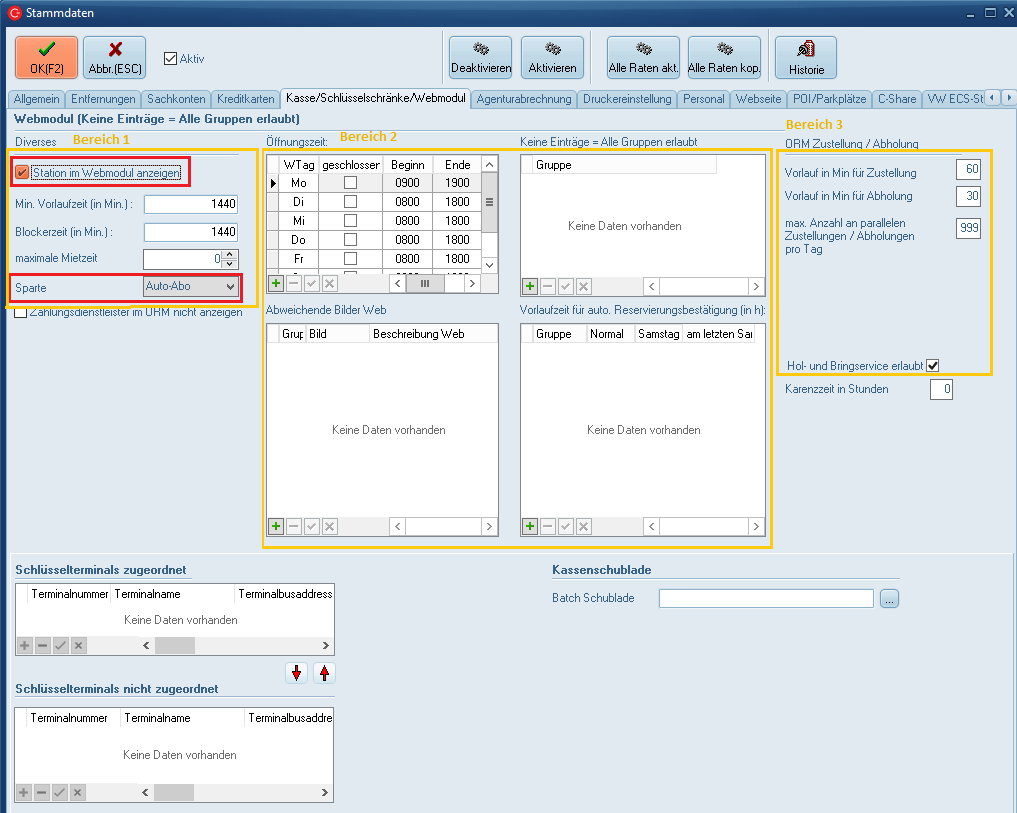Toggle Station im Webmodul anzeigen checkbox
This screenshot has height=813, width=1017.
pos(23,173)
